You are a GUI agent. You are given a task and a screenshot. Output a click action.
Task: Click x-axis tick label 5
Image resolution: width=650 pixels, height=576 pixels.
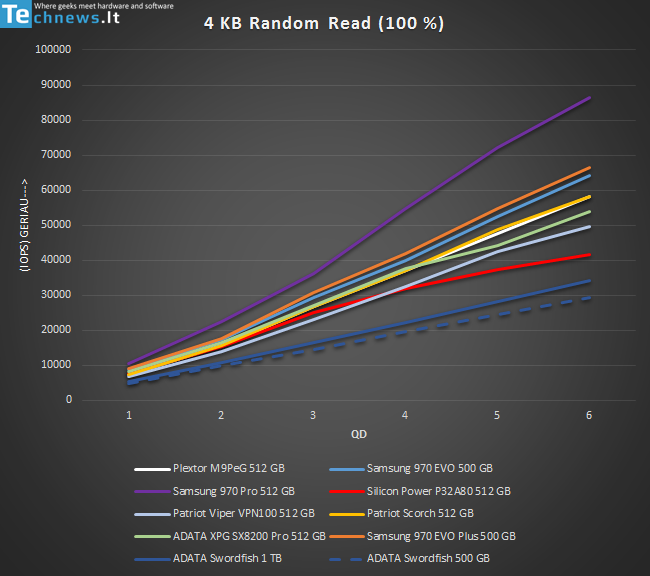(497, 415)
